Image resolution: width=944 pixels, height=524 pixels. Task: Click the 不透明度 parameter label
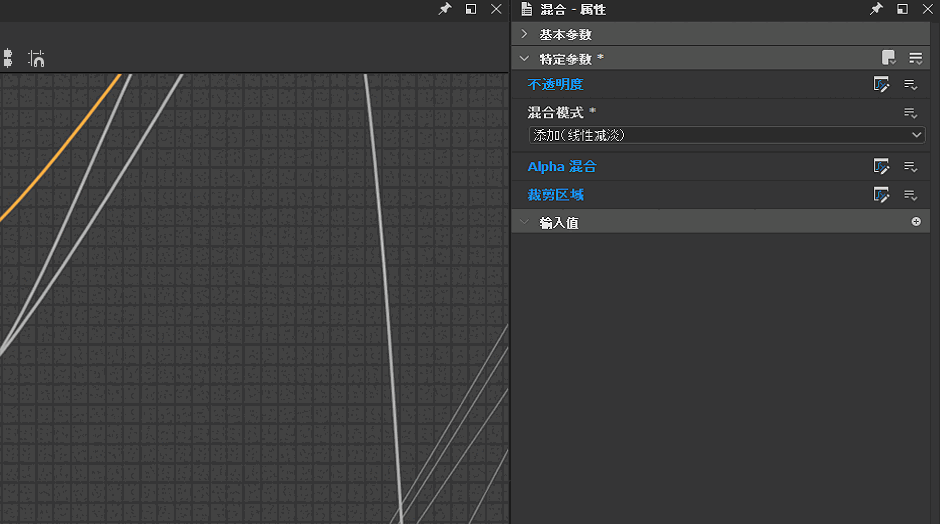(555, 85)
